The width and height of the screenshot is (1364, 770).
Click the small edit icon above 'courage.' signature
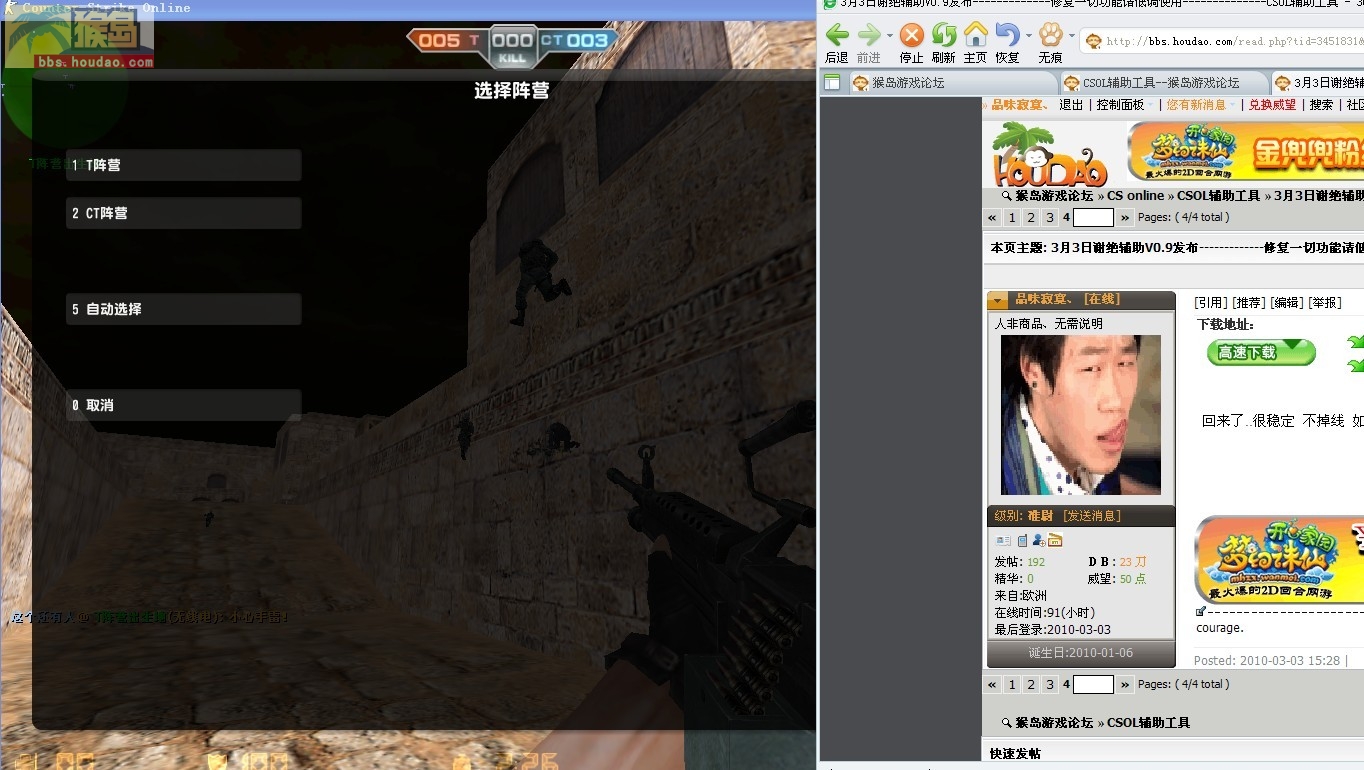[1201, 611]
